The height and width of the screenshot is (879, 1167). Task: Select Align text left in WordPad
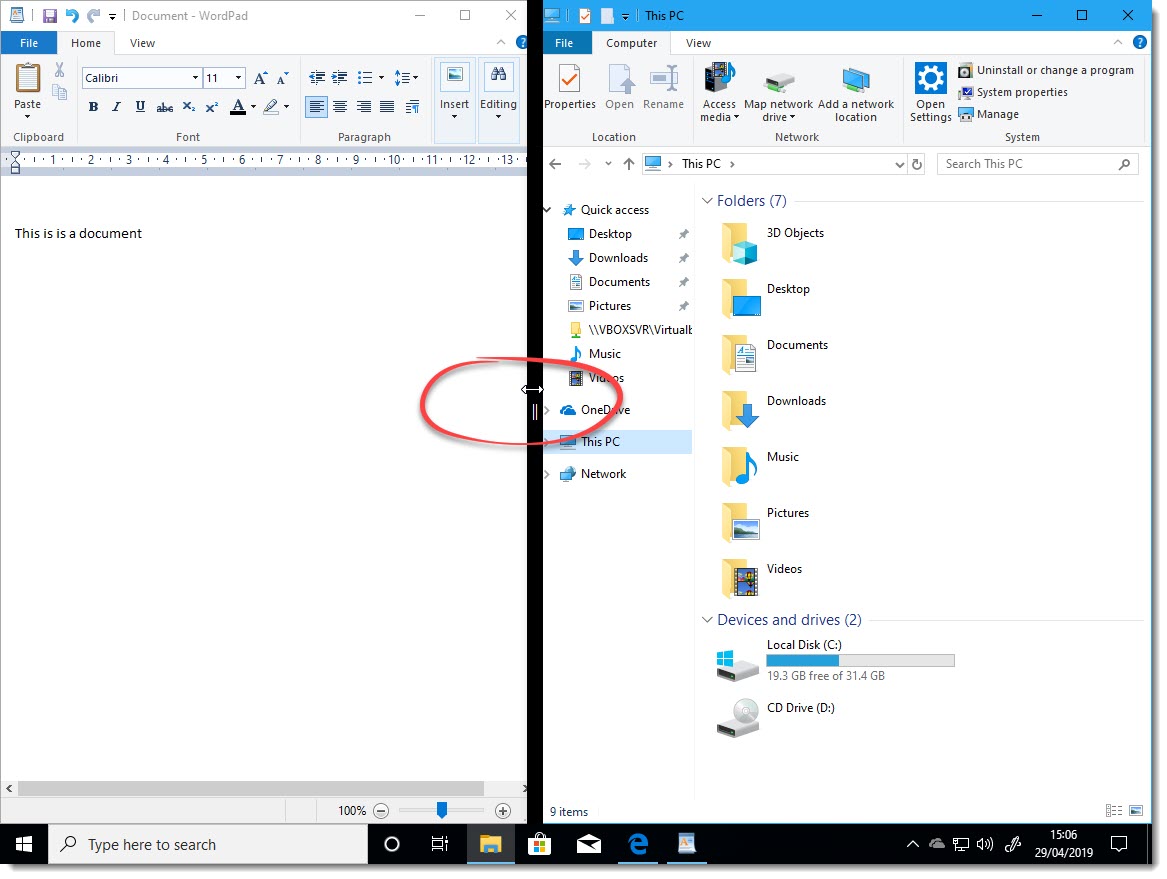pyautogui.click(x=316, y=107)
